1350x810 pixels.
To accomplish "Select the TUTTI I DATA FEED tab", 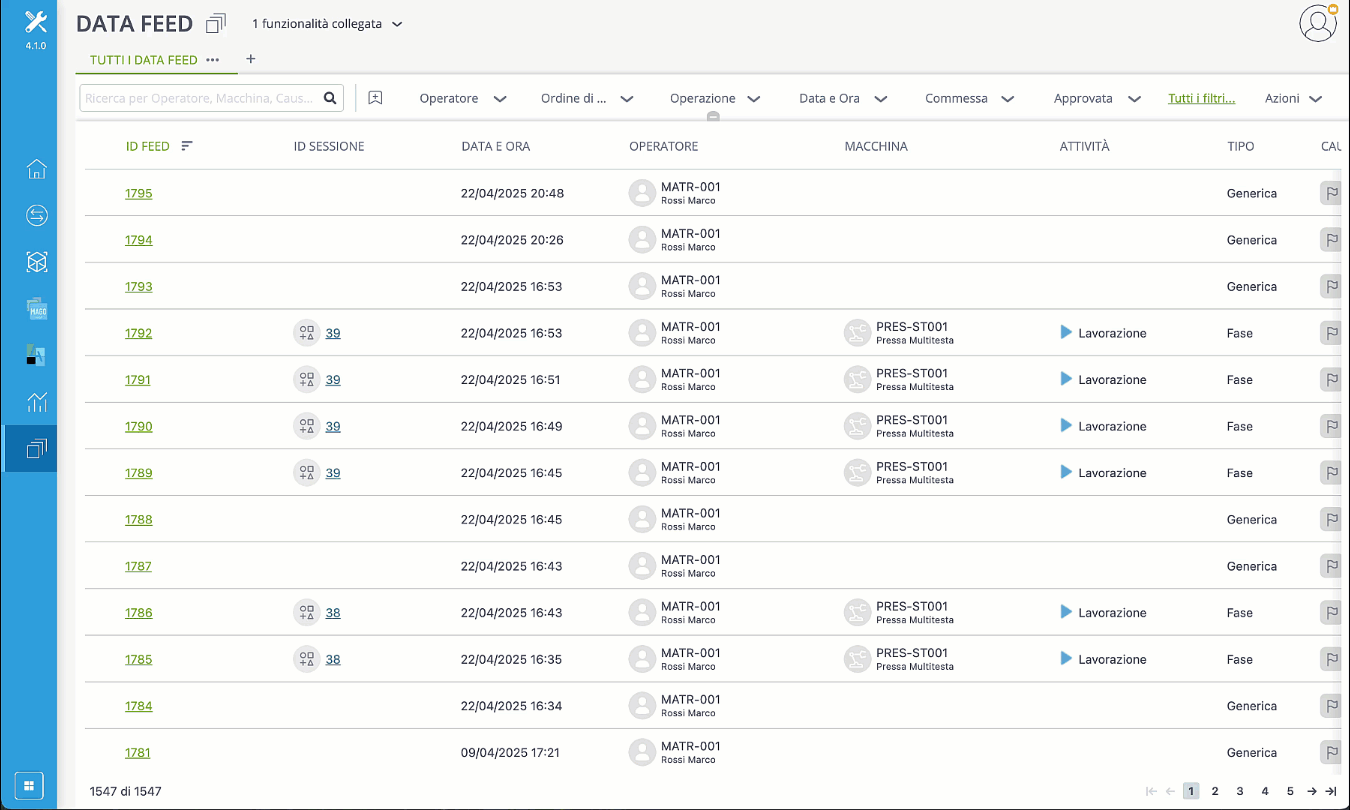I will (x=144, y=60).
